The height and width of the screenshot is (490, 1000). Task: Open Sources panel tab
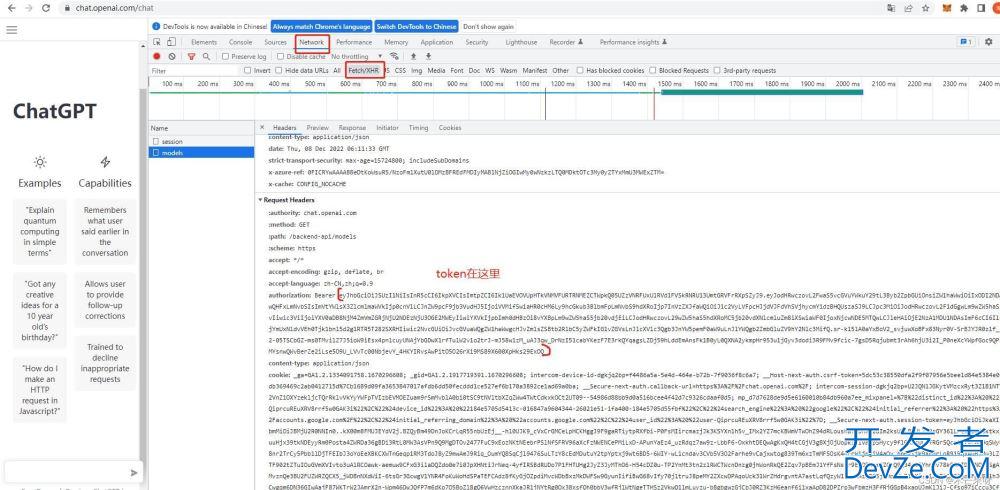click(276, 42)
